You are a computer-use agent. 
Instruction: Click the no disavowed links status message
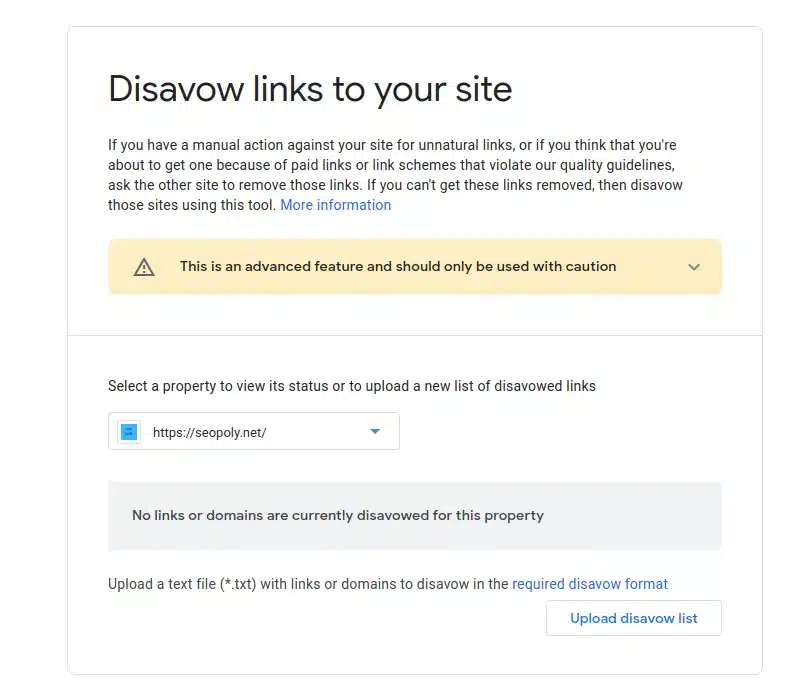coord(337,515)
